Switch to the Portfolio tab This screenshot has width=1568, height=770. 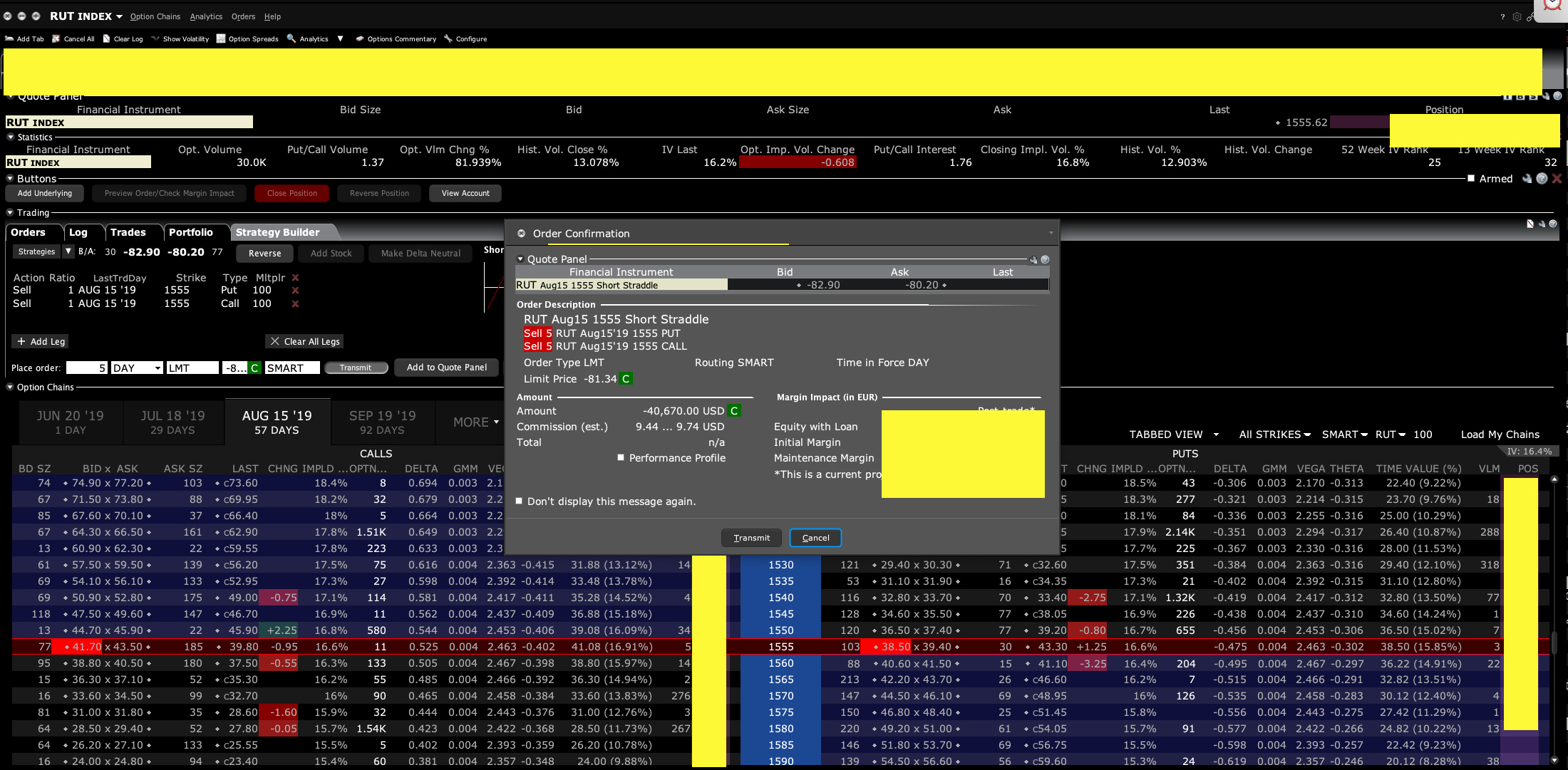tap(190, 232)
